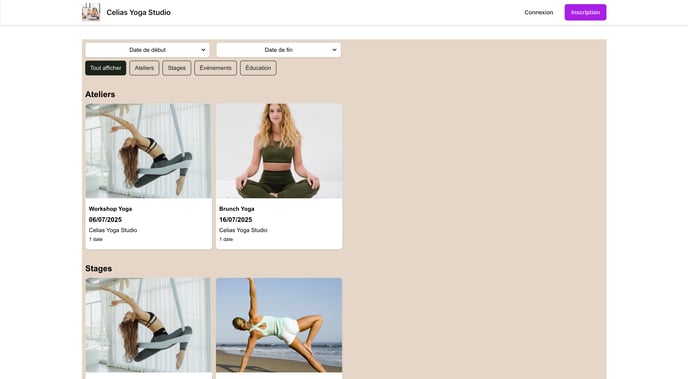
Task: Open the Workshop Yoga aerial photo
Action: [148, 151]
